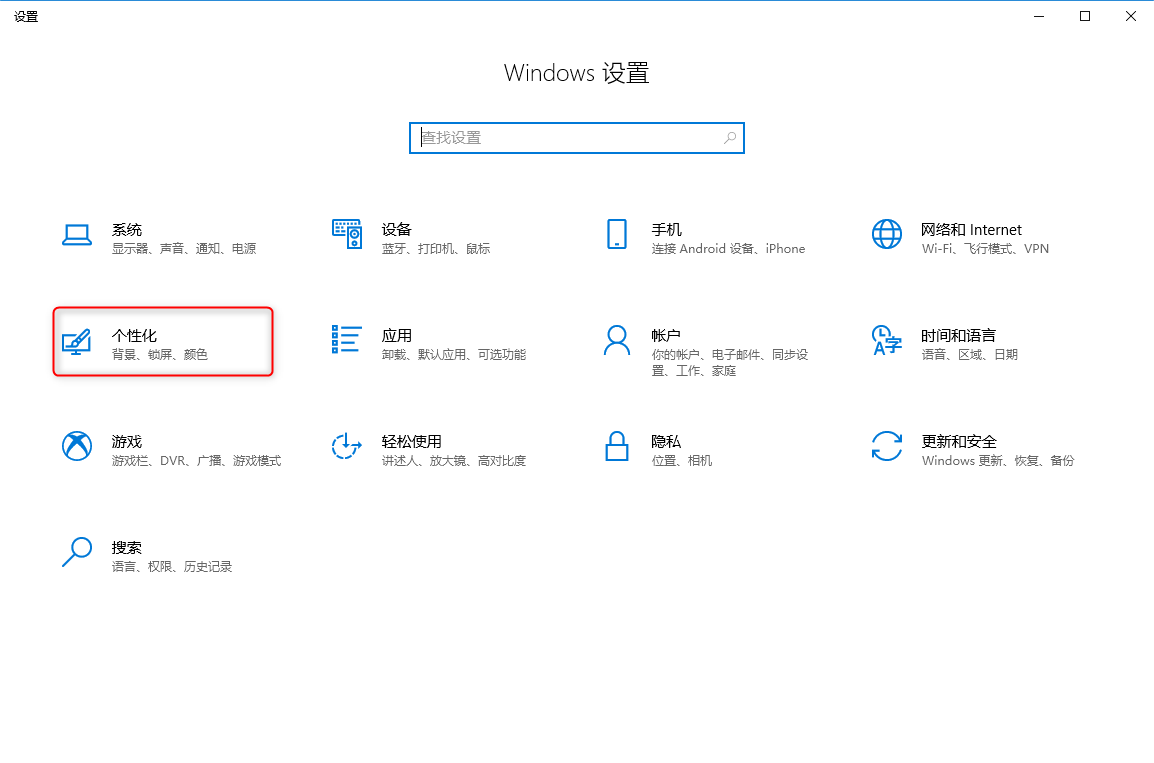1154x763 pixels.
Task: Click the text 讲述人、放大镜、高对比度
Action: click(x=454, y=461)
